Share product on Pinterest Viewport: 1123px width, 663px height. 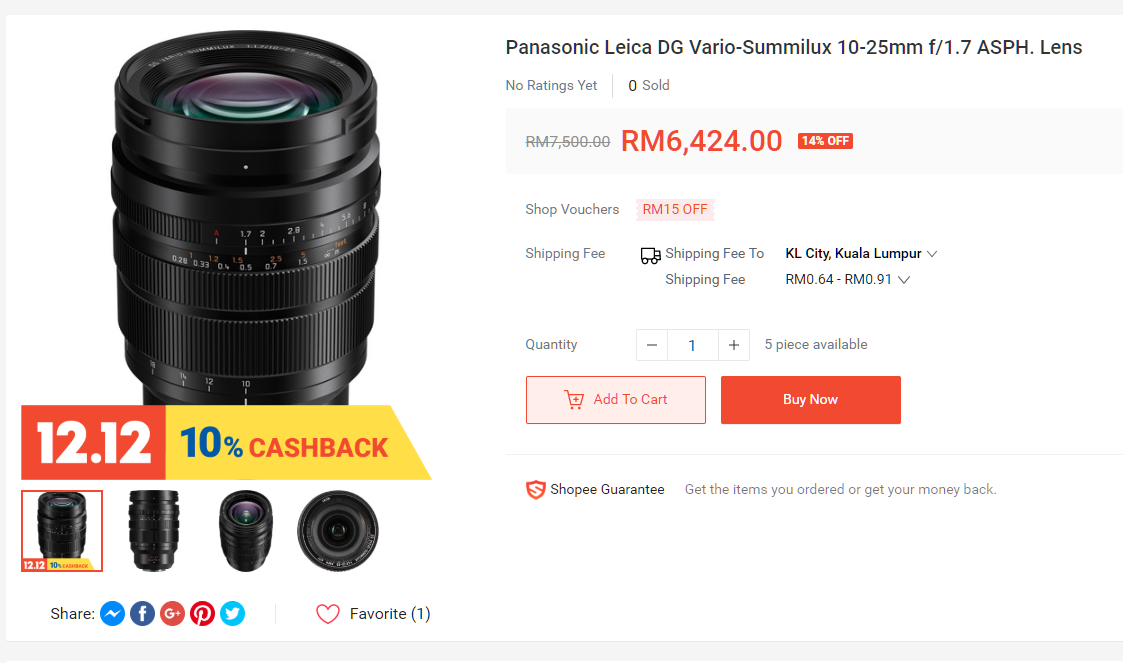(203, 613)
